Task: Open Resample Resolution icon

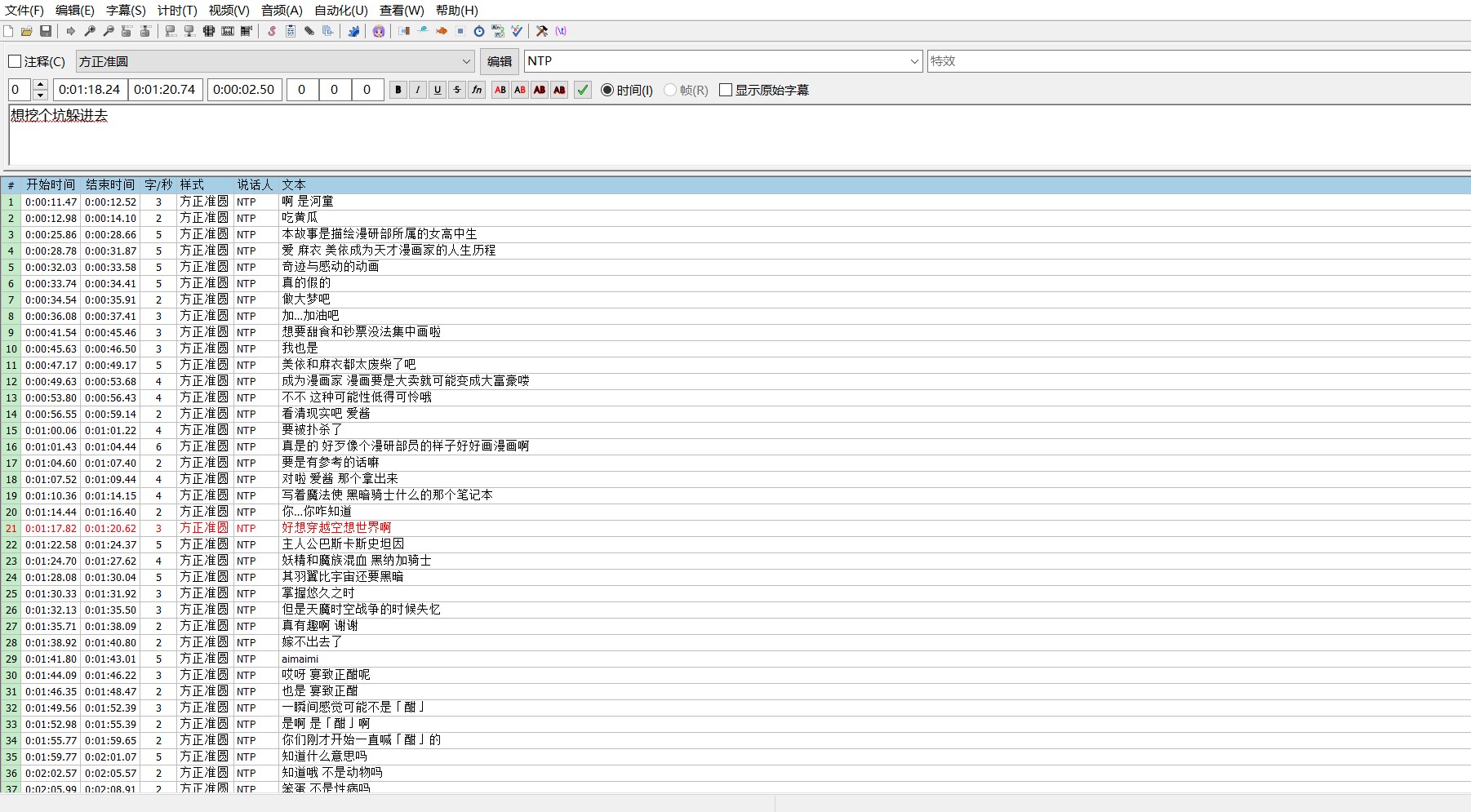Action: click(x=460, y=31)
